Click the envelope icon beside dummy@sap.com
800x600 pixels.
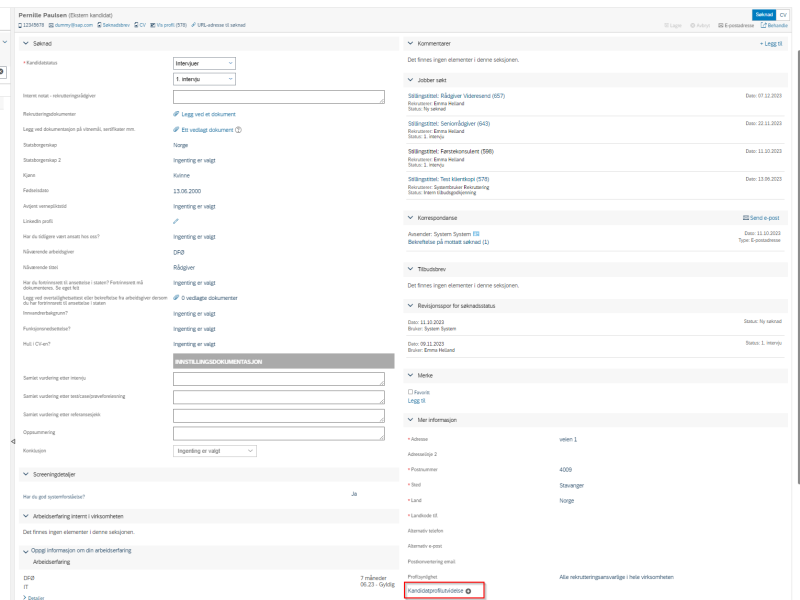click(x=51, y=25)
